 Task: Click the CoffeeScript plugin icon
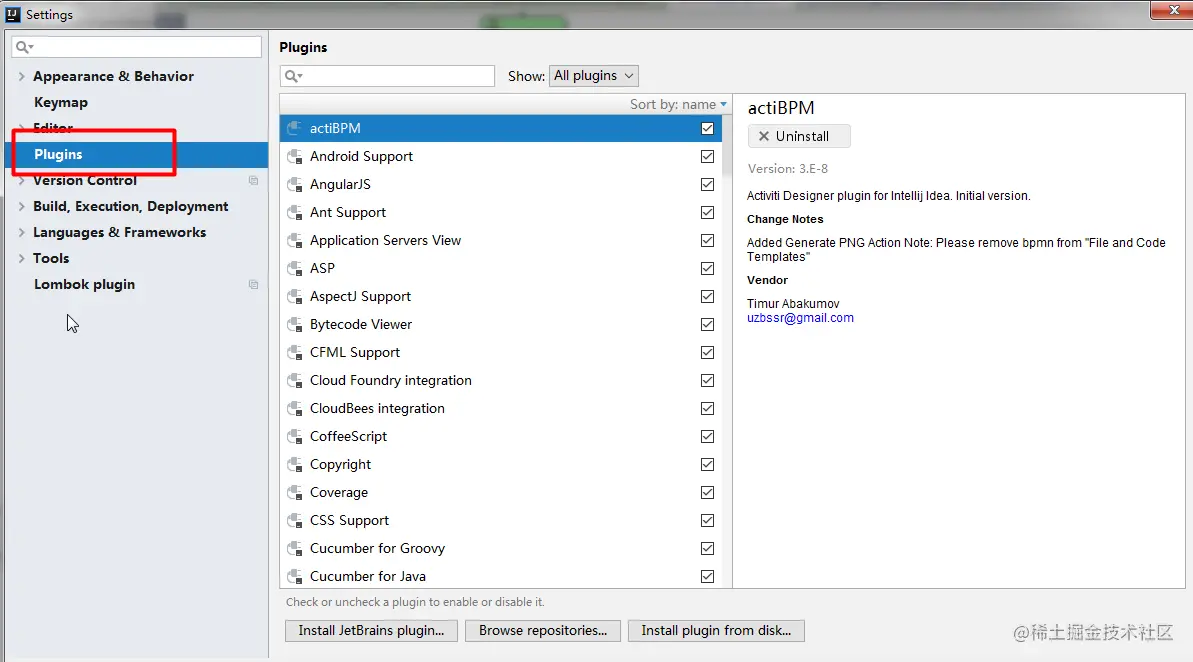coord(294,437)
